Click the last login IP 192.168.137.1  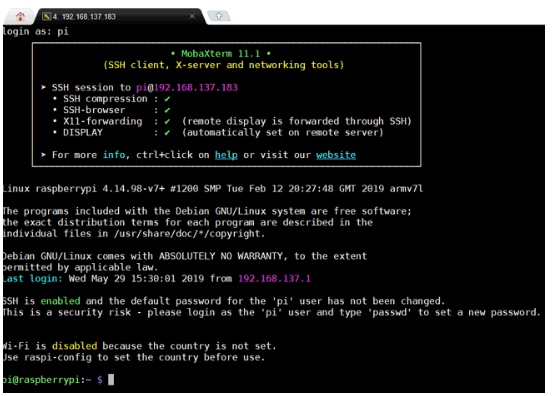(x=274, y=279)
